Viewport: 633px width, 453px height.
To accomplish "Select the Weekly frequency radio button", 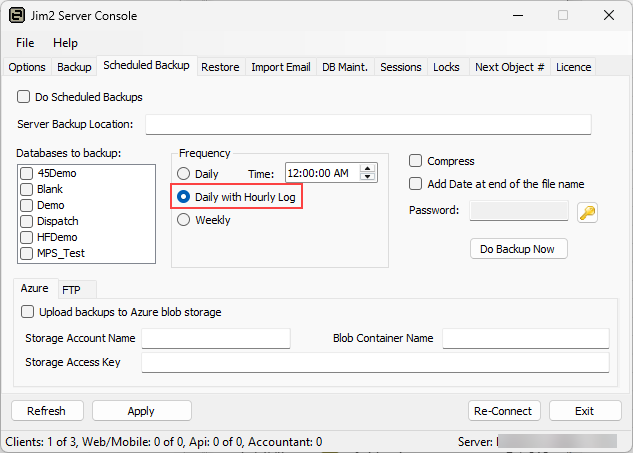I will point(183,220).
